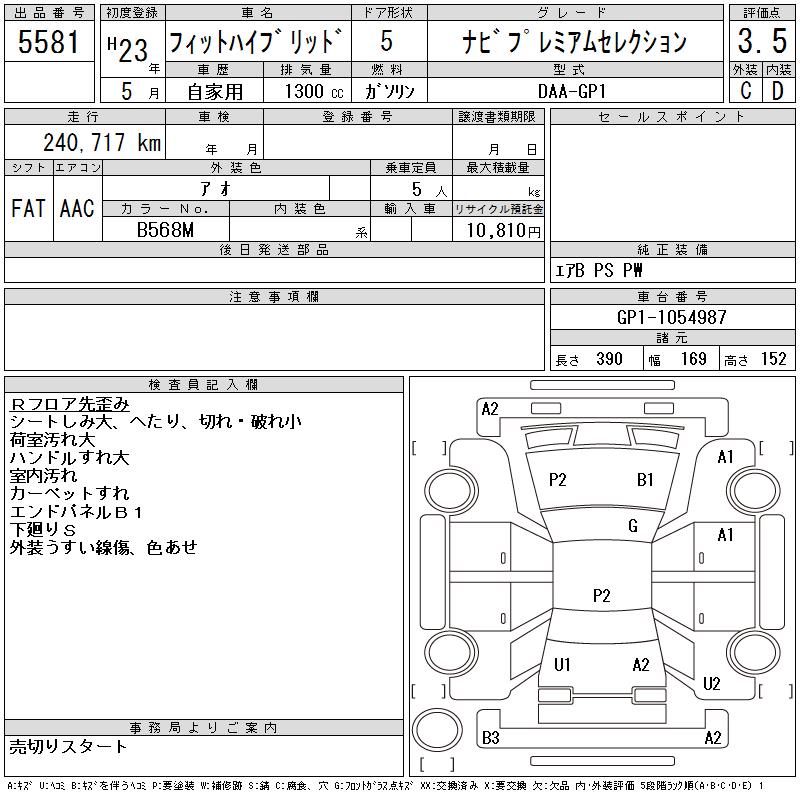The width and height of the screenshot is (800, 800).
Task: Click the model type DAA-GP1
Action: click(x=574, y=90)
